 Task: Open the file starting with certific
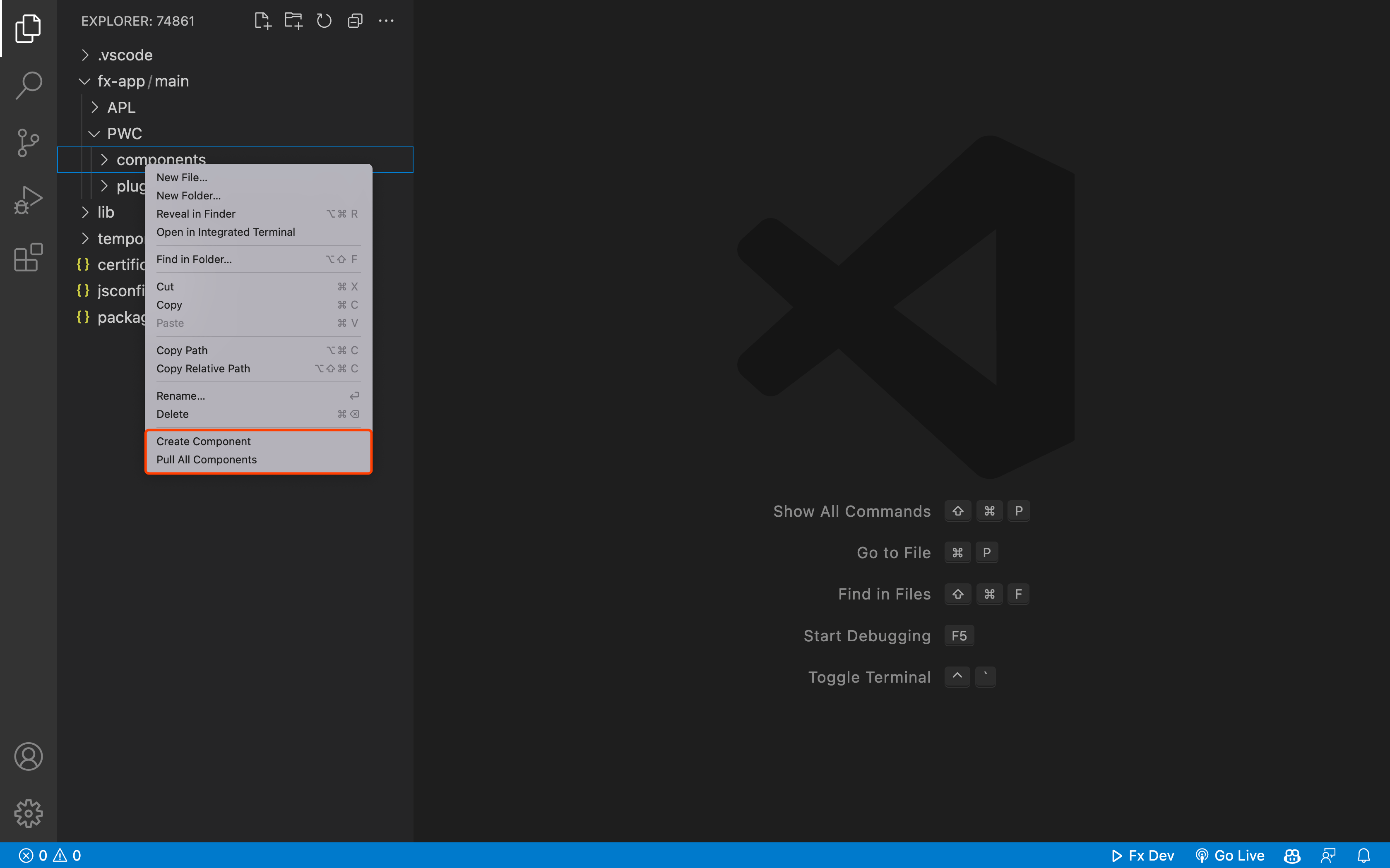[101, 265]
